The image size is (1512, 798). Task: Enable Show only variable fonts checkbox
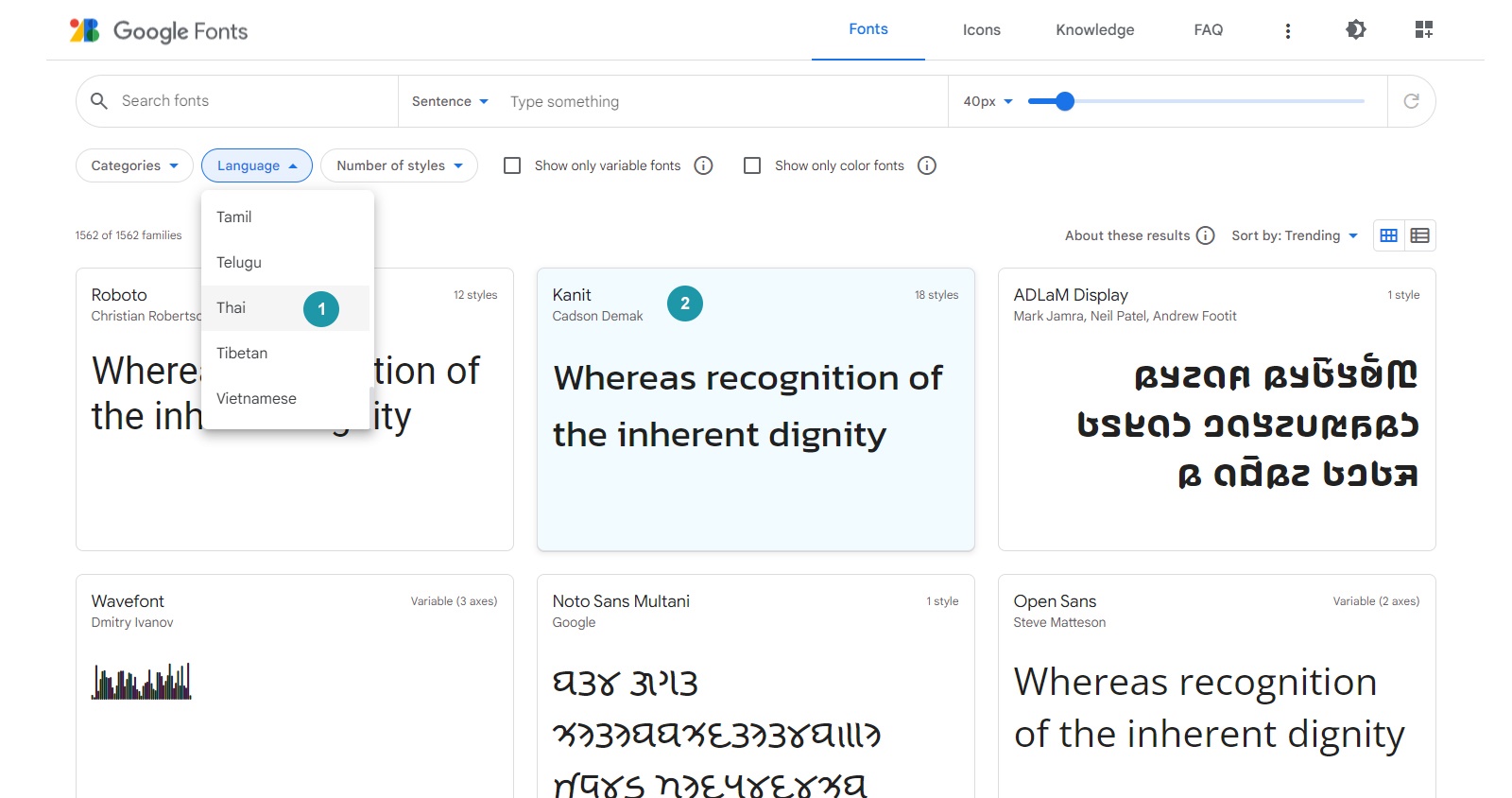point(512,165)
